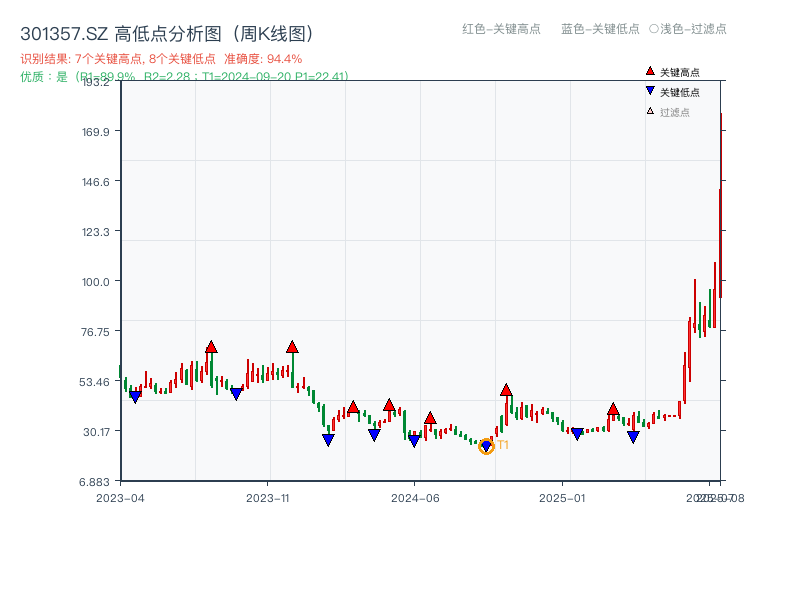This screenshot has width=800, height=600.
Task: Select the blue low marker around 2025-04
Action: pyautogui.click(x=633, y=437)
